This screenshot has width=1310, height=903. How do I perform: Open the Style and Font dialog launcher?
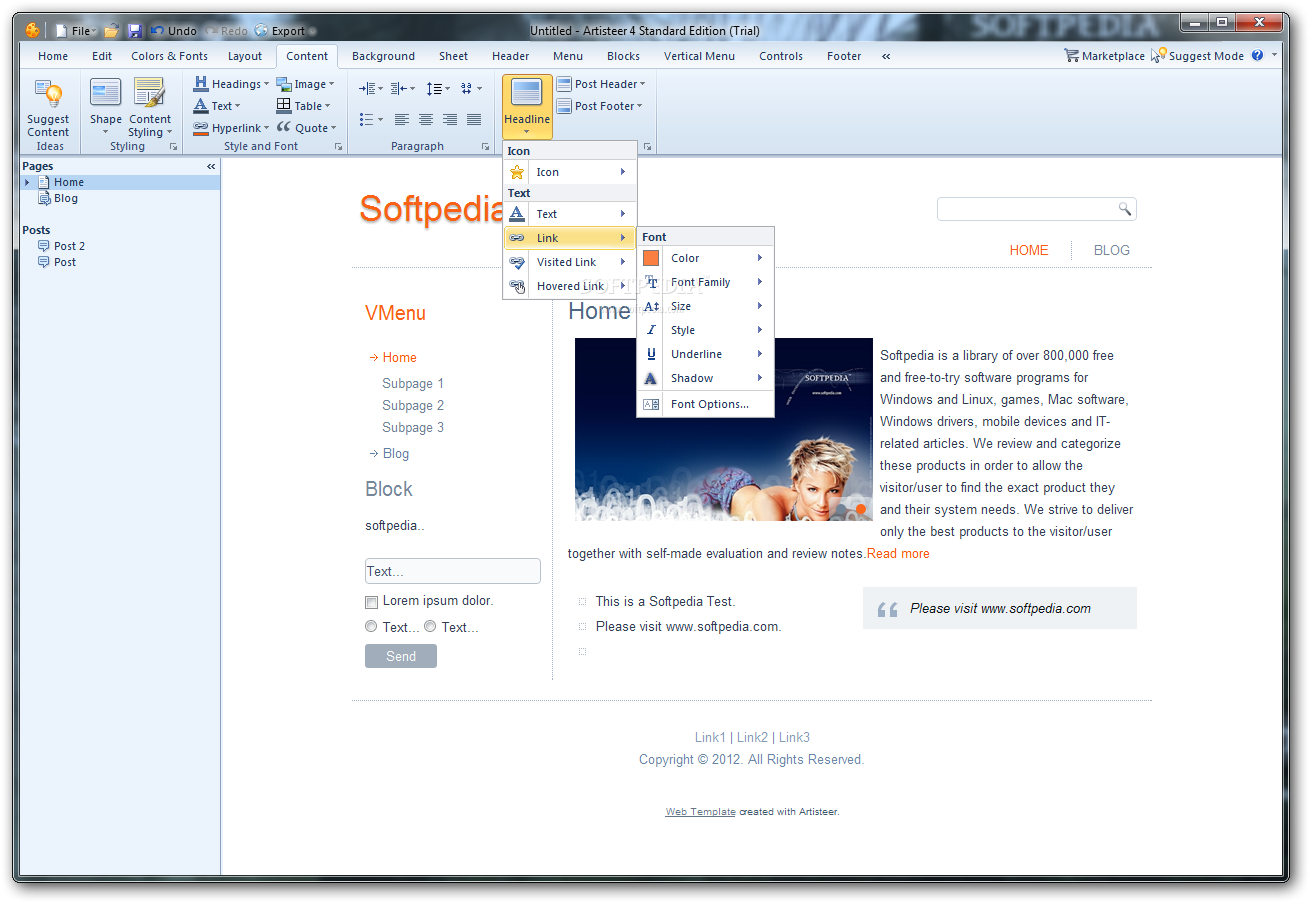338,147
